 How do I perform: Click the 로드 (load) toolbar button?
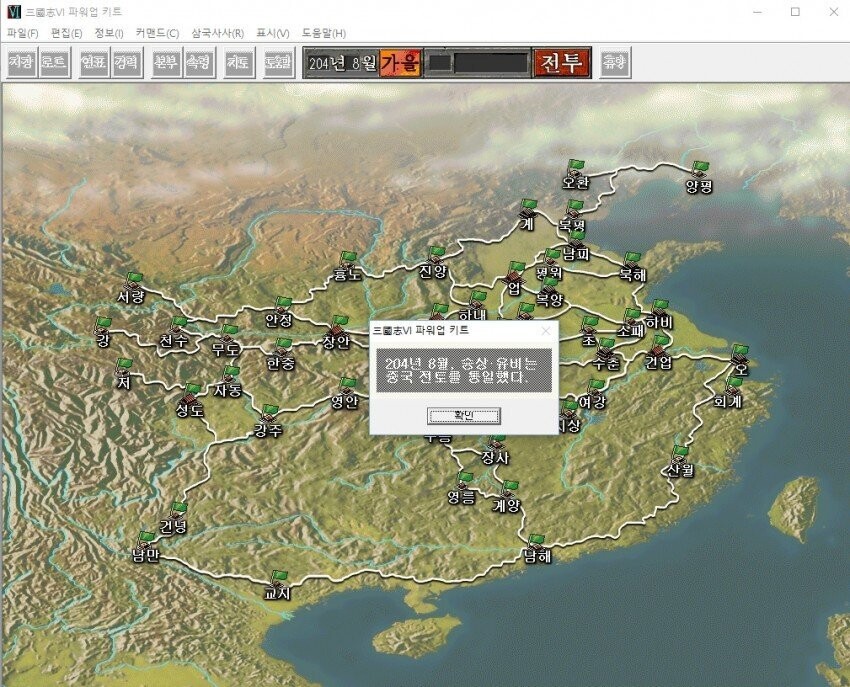pyautogui.click(x=54, y=63)
